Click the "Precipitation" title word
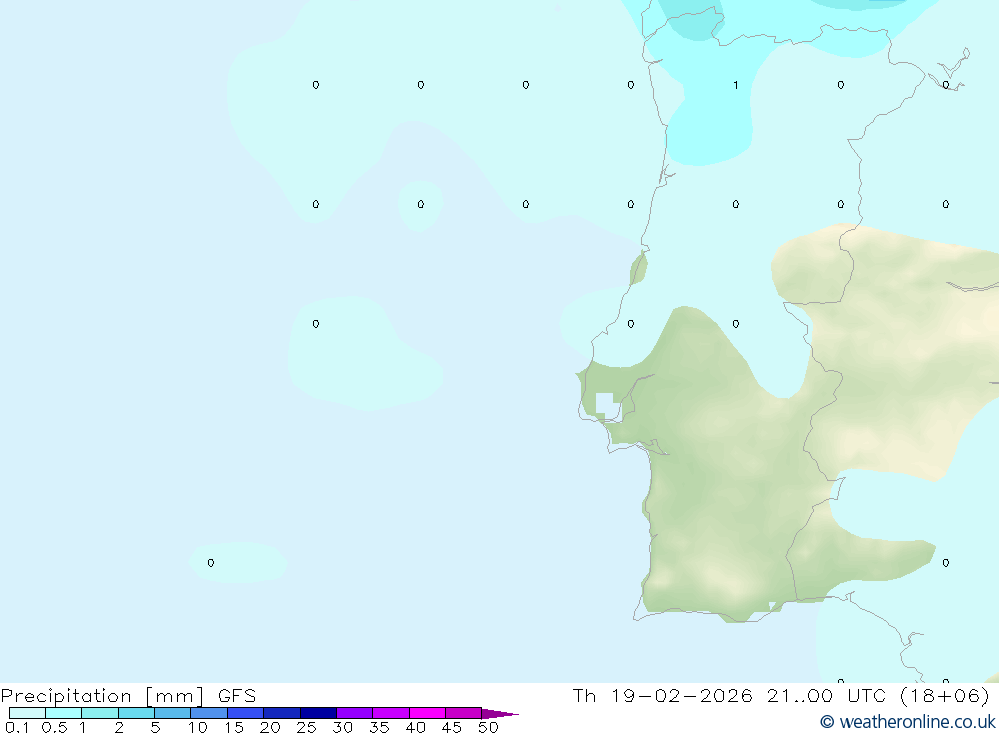 point(66,695)
